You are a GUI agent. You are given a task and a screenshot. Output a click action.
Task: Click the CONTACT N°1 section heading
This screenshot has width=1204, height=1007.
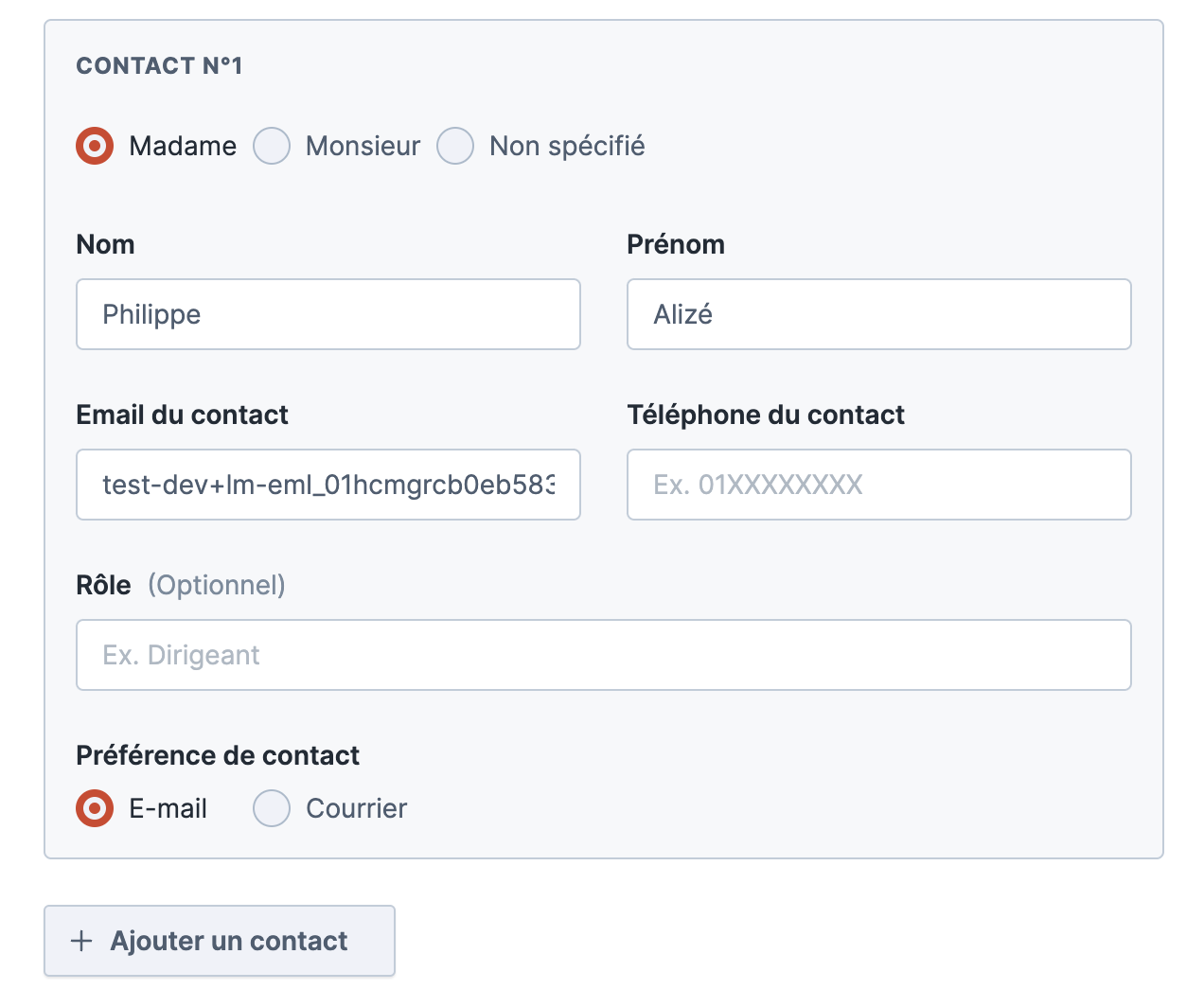tap(159, 65)
